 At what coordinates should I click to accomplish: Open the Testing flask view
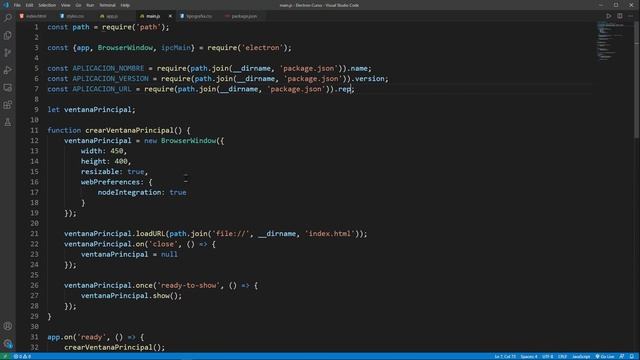pos(8,122)
